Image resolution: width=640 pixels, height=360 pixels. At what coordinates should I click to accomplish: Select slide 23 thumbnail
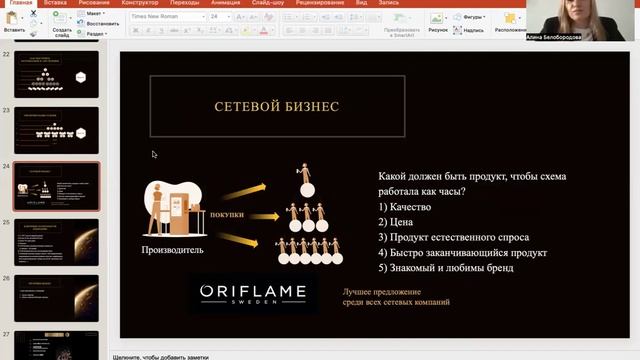(56, 130)
